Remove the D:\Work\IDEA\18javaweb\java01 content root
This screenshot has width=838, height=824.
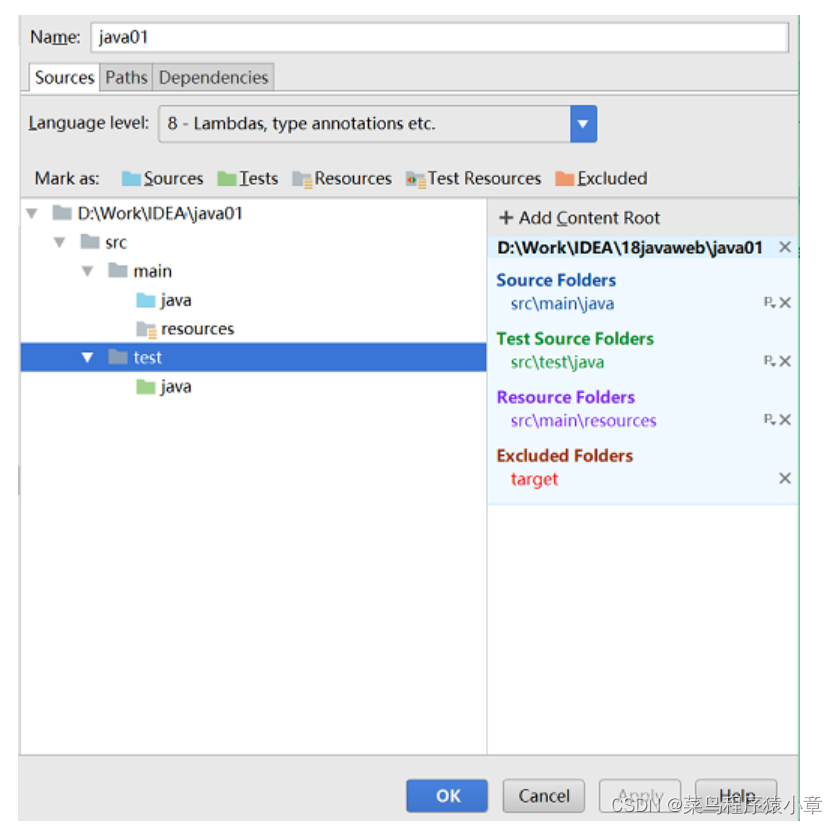(785, 247)
